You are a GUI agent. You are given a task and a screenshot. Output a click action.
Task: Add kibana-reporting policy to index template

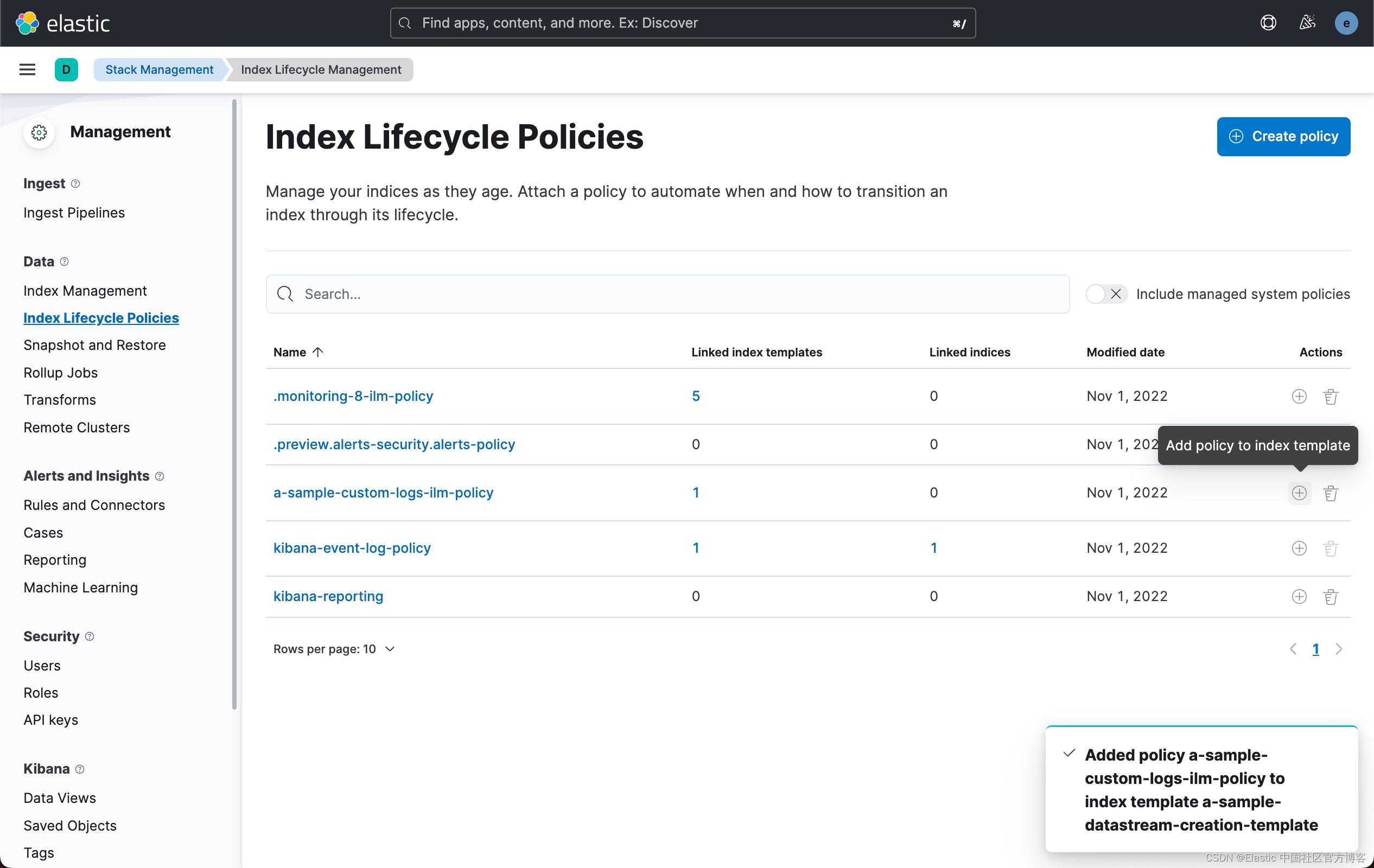point(1299,597)
